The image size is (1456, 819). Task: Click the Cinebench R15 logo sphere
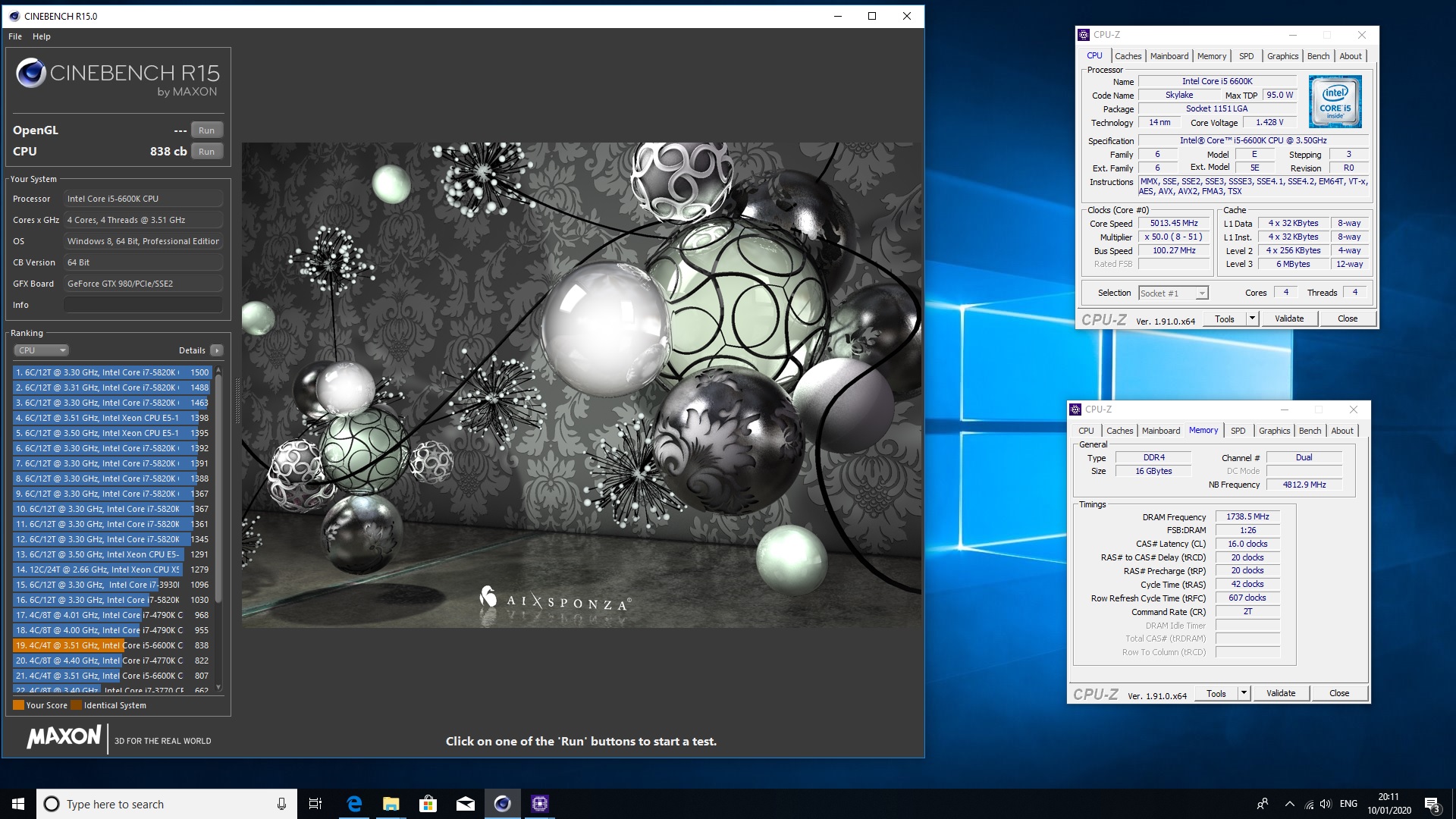[31, 73]
